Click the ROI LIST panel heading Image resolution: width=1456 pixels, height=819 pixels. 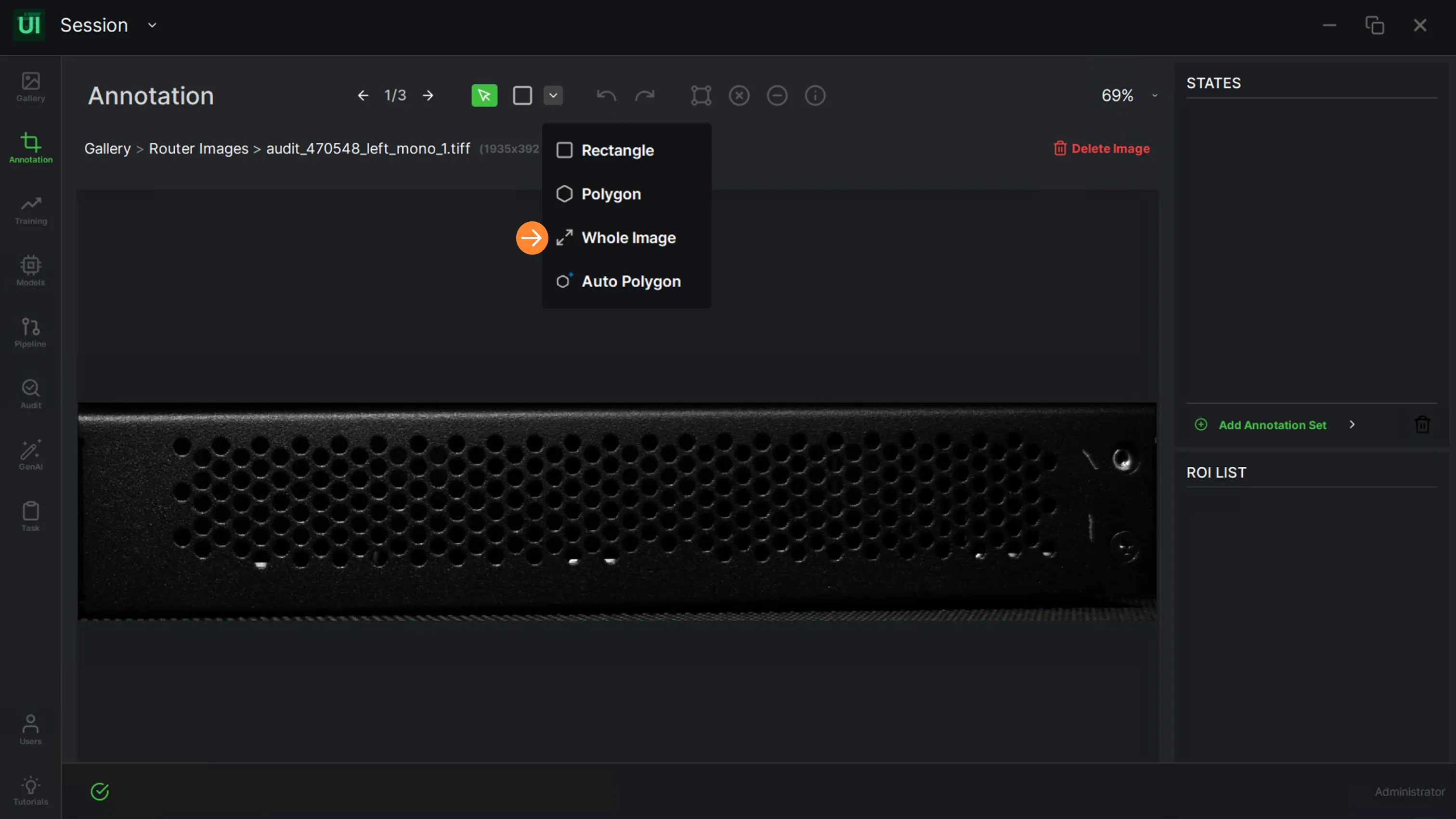click(x=1216, y=472)
